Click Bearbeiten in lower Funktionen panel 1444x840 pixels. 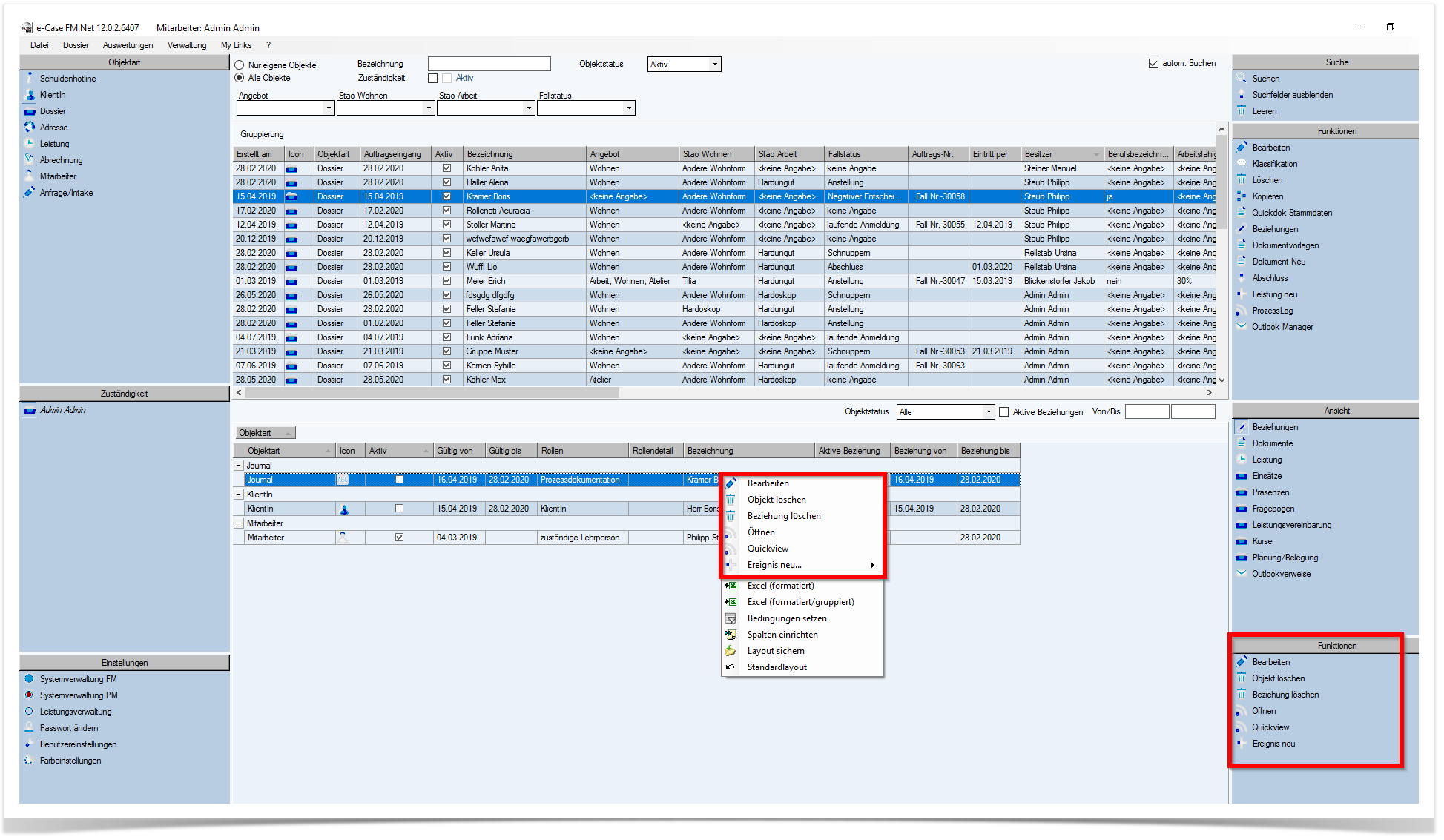[x=1271, y=662]
